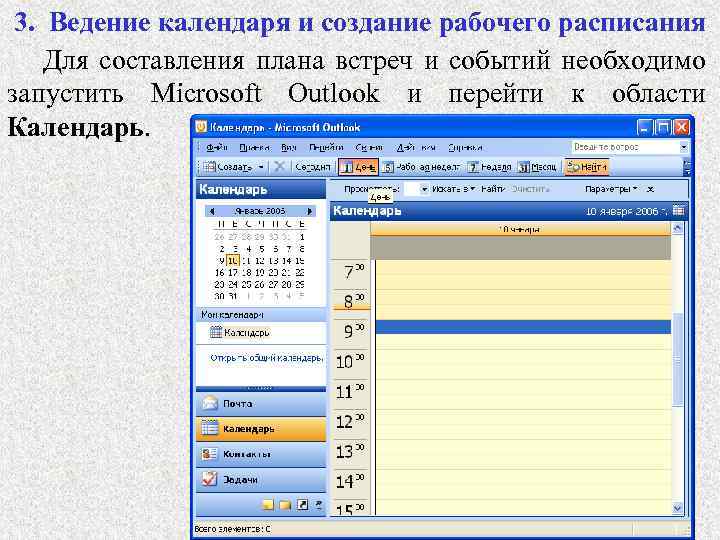
Task: Click the Outlook icon in title bar
Action: tap(201, 127)
